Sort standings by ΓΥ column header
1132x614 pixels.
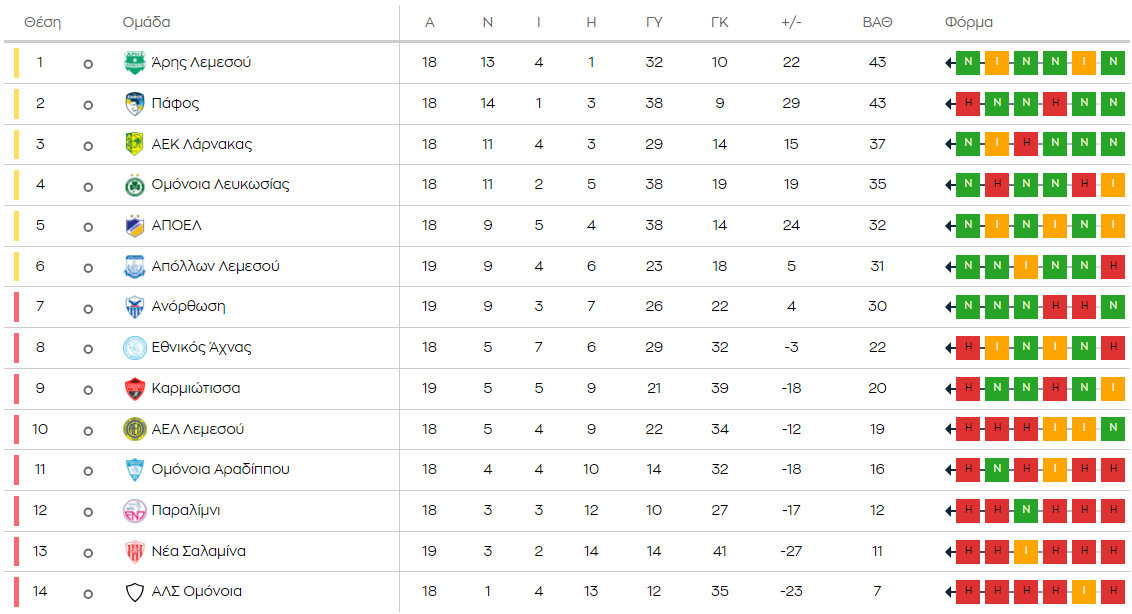click(654, 22)
